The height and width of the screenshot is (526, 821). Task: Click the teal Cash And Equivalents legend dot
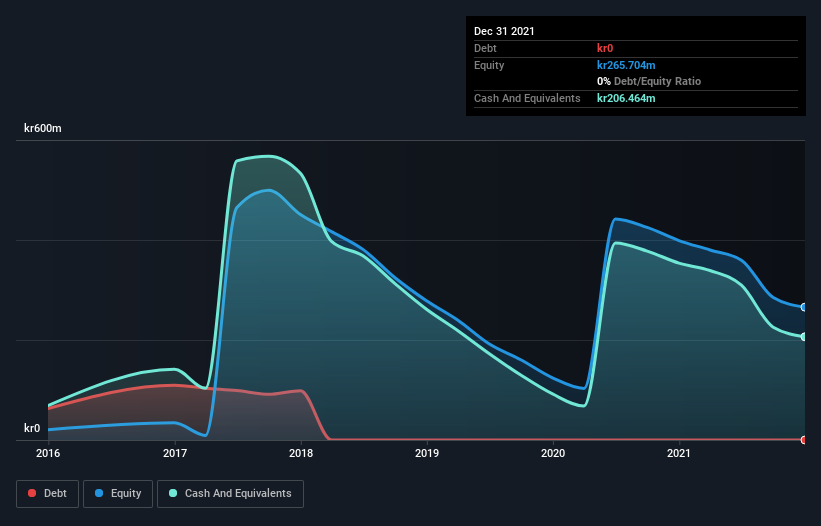[173, 493]
